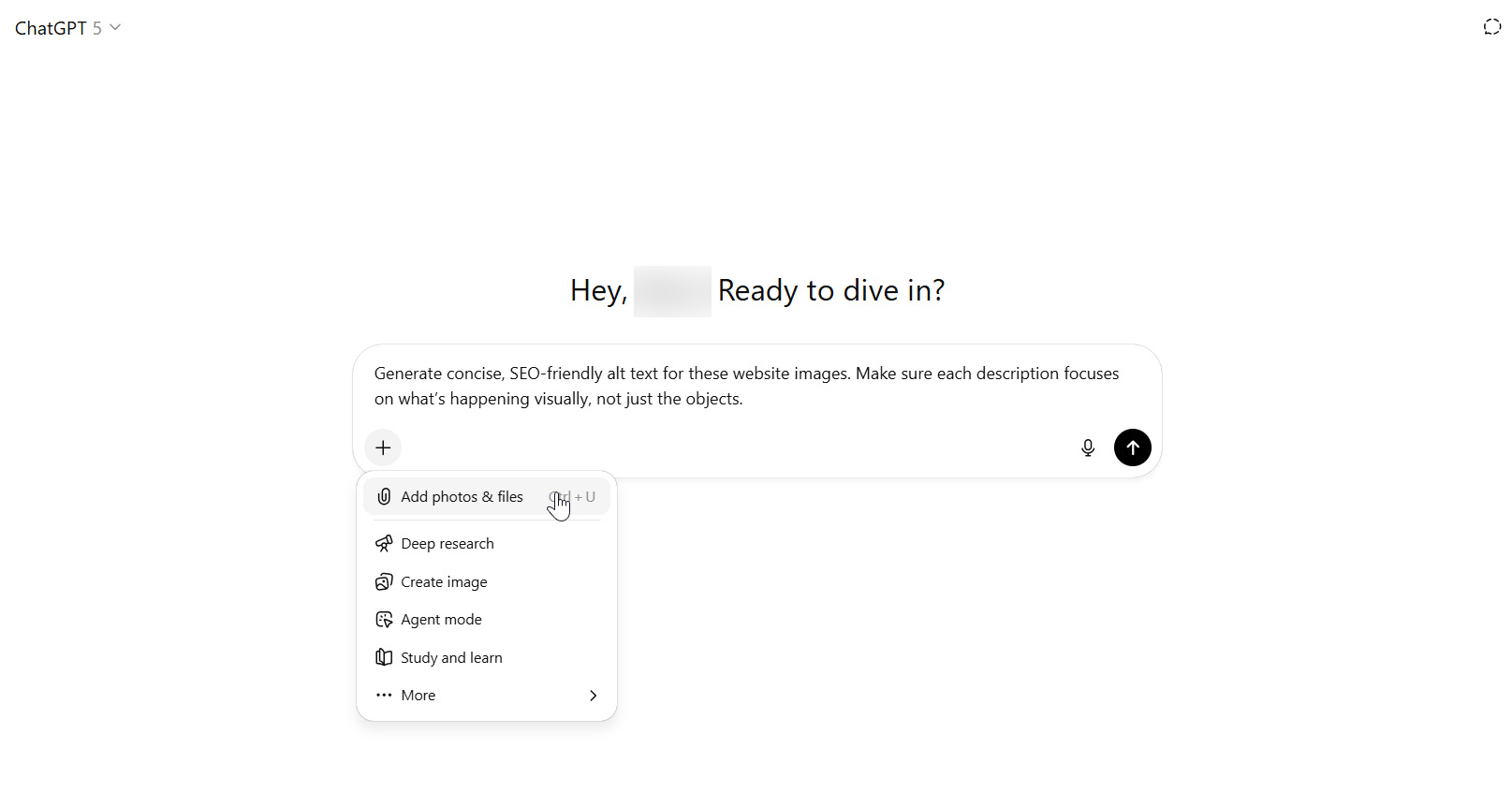Viewport: 1512px width, 807px height.
Task: Click the Agent mode cursor icon
Action: (x=384, y=620)
